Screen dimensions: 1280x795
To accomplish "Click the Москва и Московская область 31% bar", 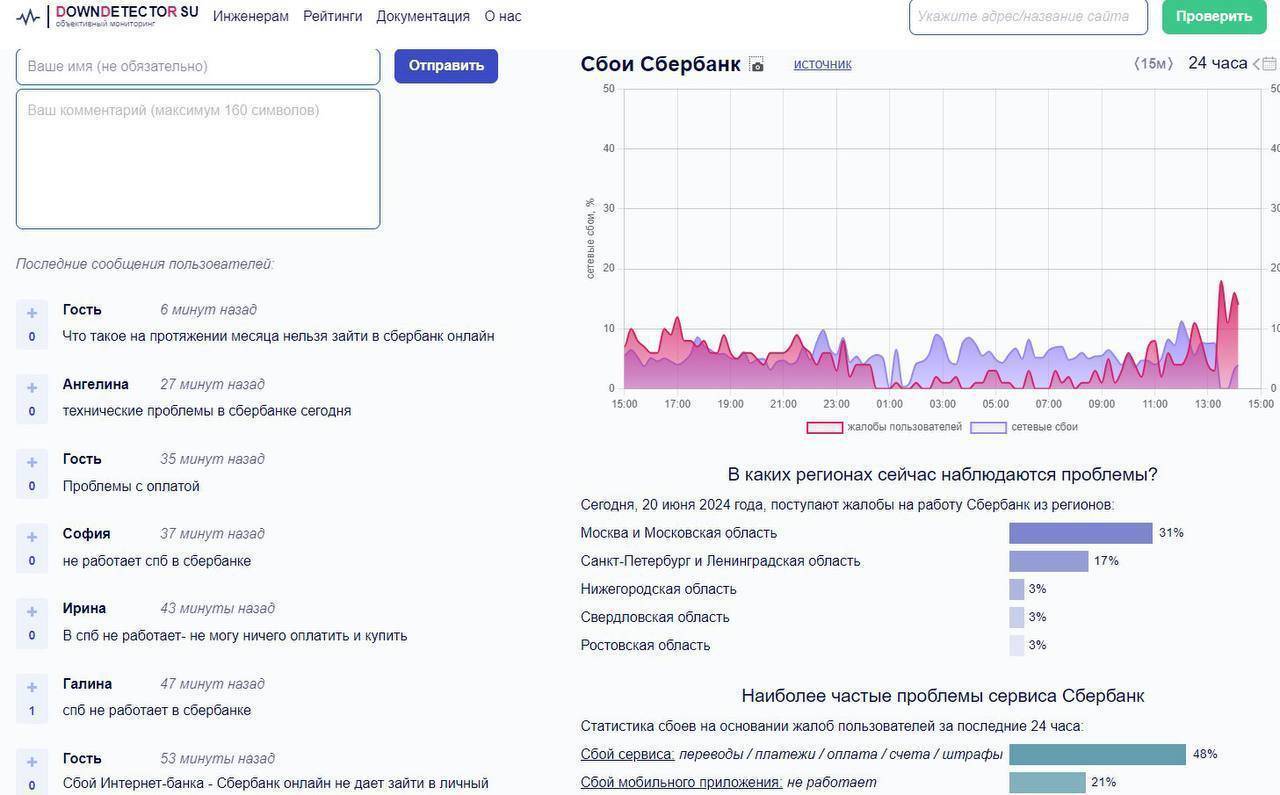I will [1081, 533].
